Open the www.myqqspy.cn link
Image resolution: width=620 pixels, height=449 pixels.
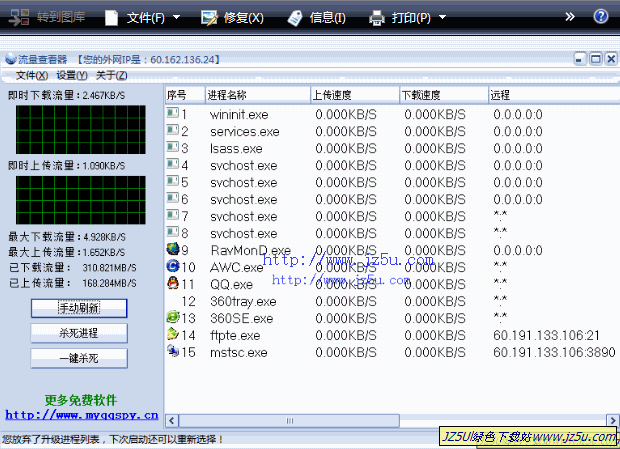click(x=81, y=414)
